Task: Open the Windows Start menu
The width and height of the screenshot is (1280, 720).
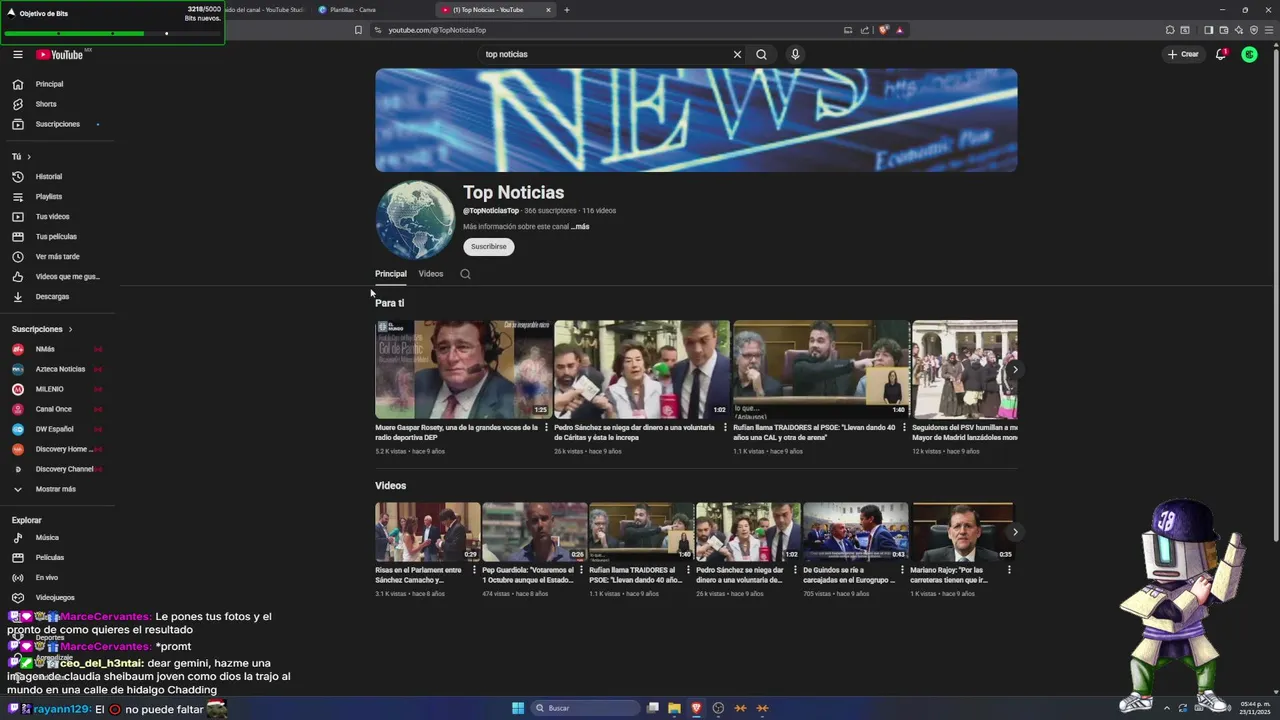Action: point(518,708)
